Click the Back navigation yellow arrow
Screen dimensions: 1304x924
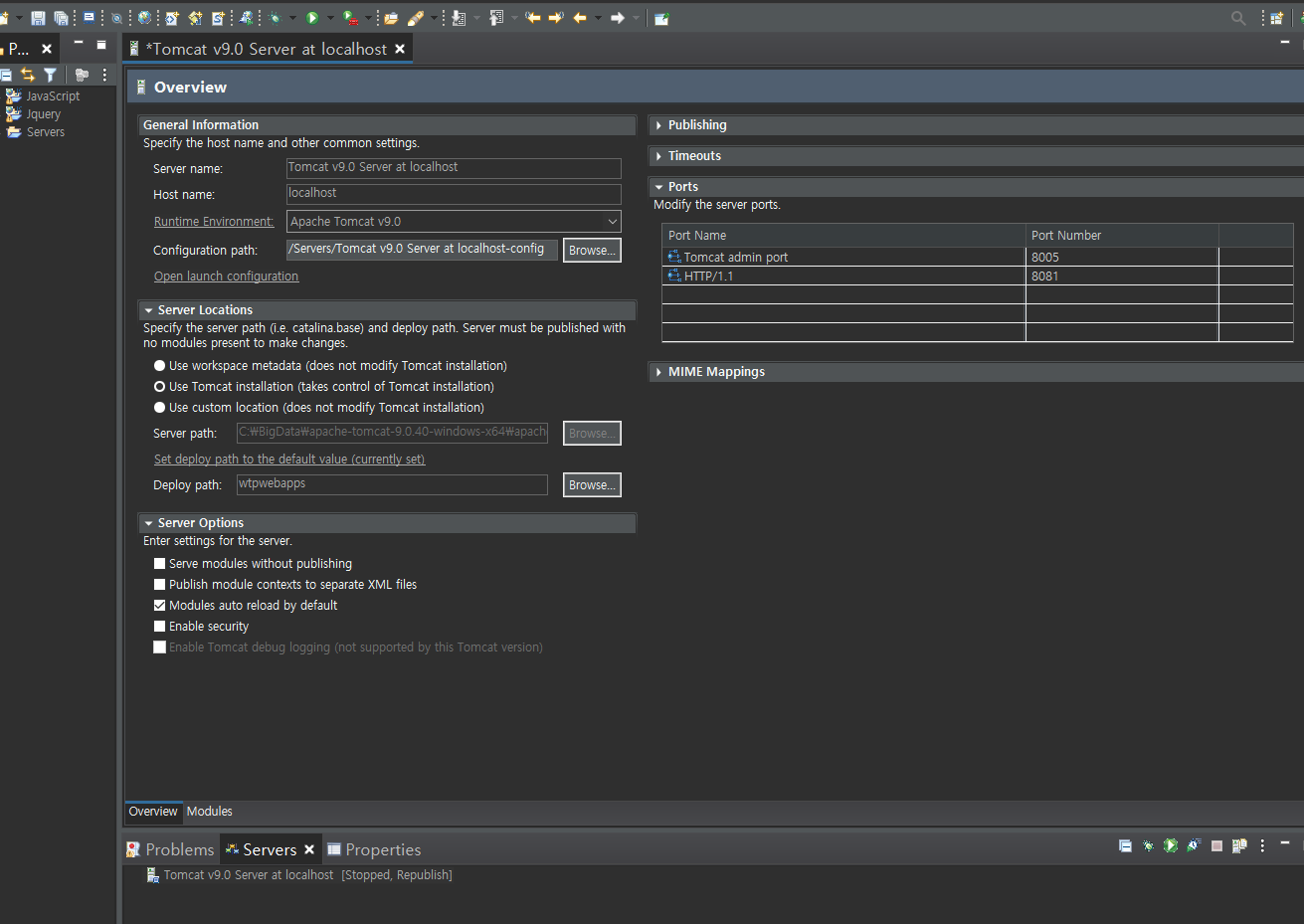tap(580, 18)
